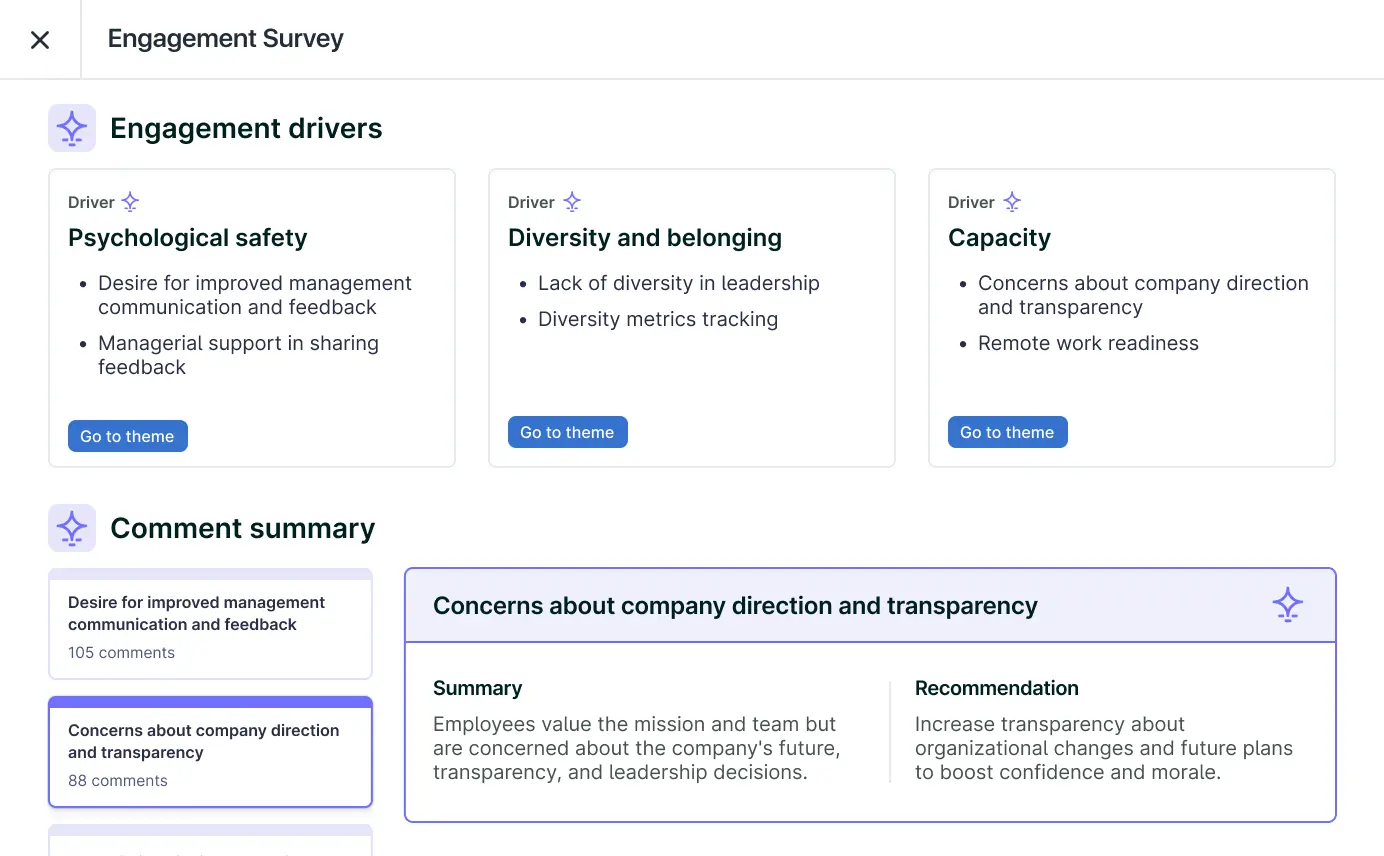Click the partially visible third theme card
Screen dimensions: 1384x856
(x=210, y=845)
